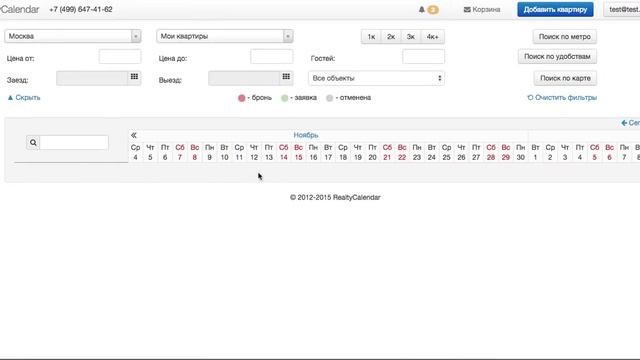Select calendar day Сб 21

click(387, 152)
